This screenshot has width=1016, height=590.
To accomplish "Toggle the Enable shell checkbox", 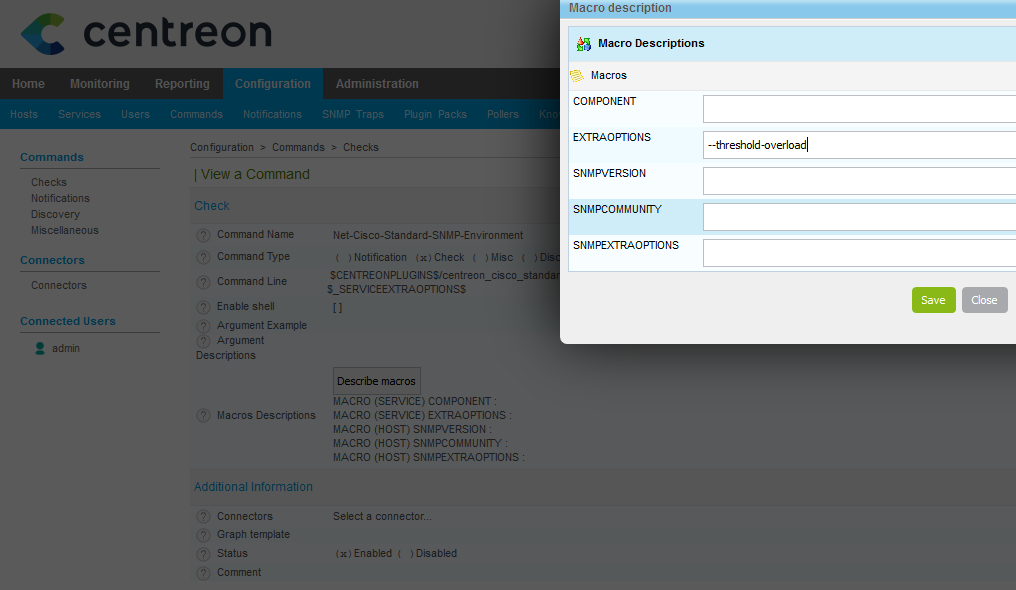I will [337, 307].
